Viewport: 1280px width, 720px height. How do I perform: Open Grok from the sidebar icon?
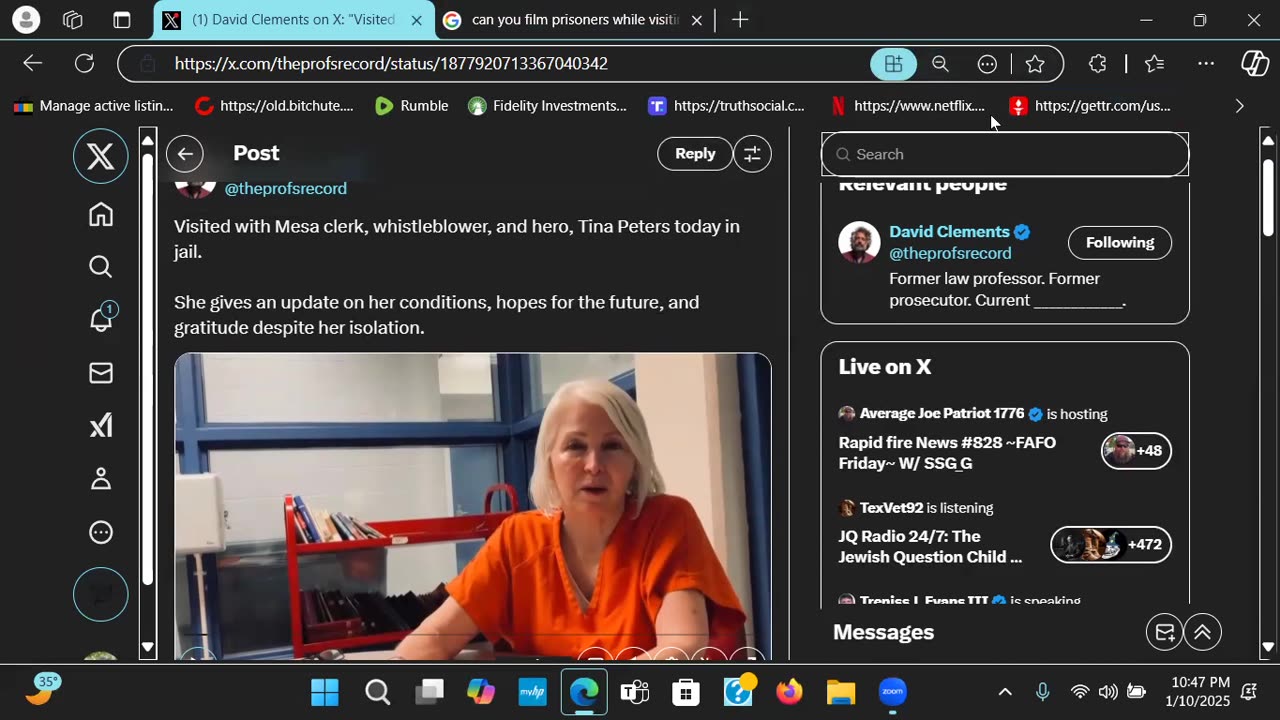(x=101, y=426)
